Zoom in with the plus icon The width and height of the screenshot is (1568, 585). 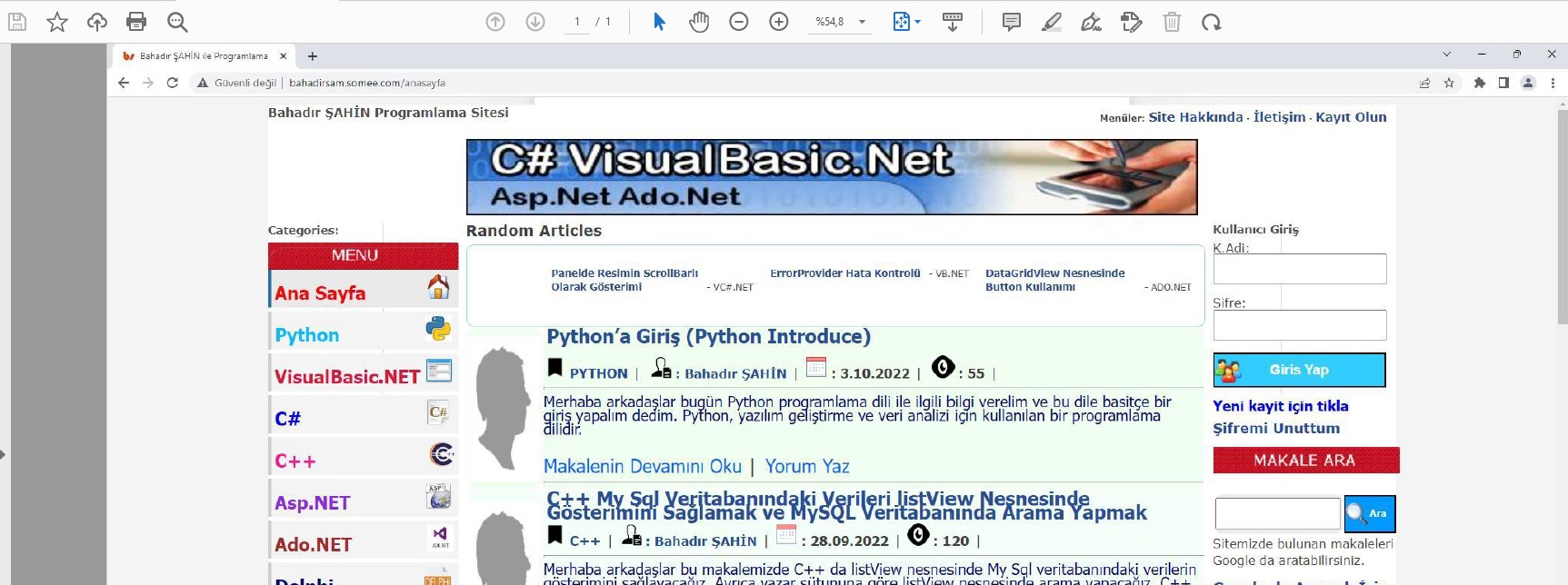coord(778,22)
